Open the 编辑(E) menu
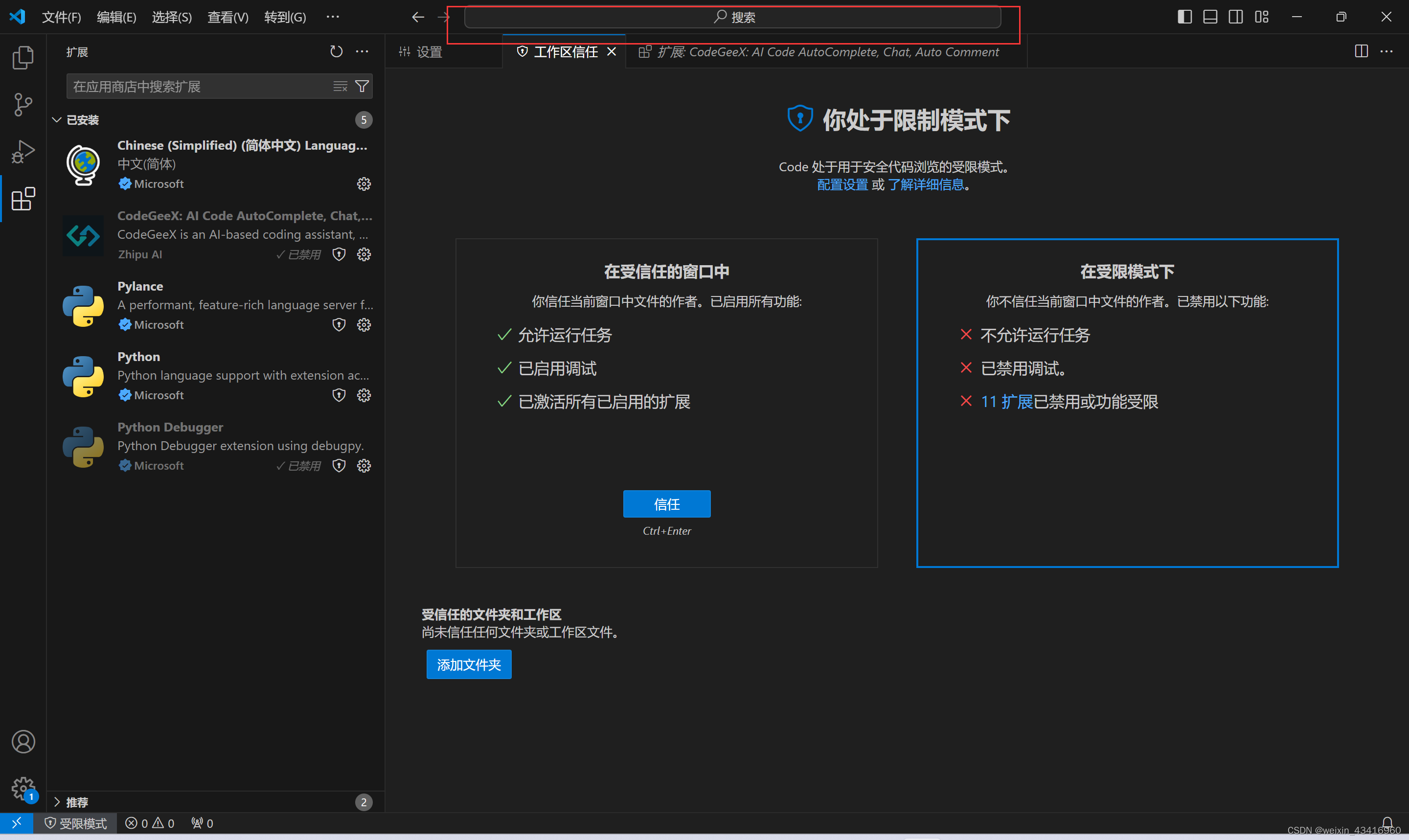Viewport: 1409px width, 840px height. click(116, 17)
